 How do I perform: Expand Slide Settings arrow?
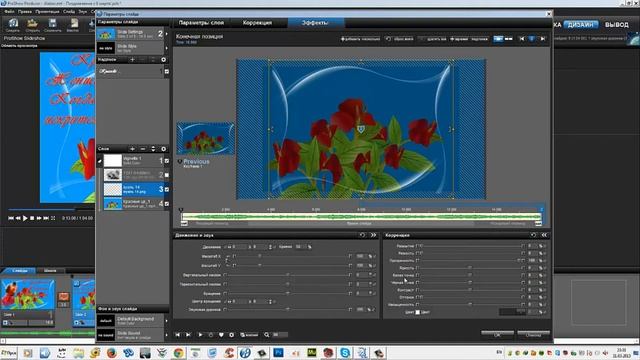click(x=167, y=34)
